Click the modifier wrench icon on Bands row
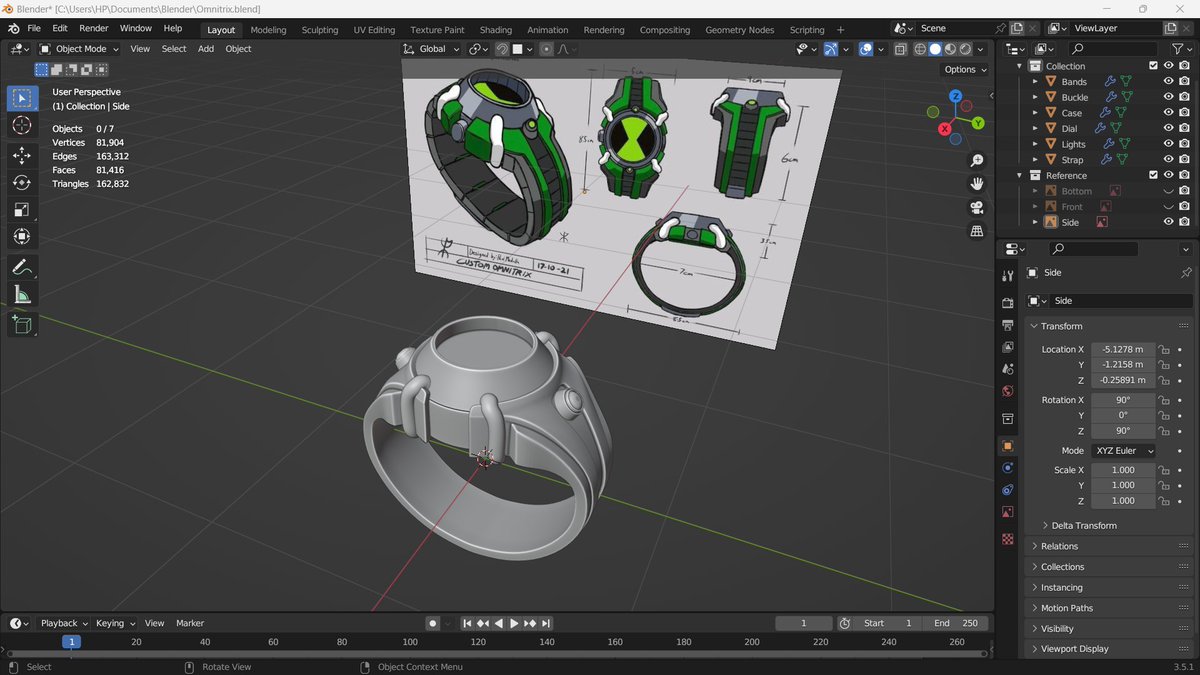The width and height of the screenshot is (1200, 675). (x=1109, y=82)
